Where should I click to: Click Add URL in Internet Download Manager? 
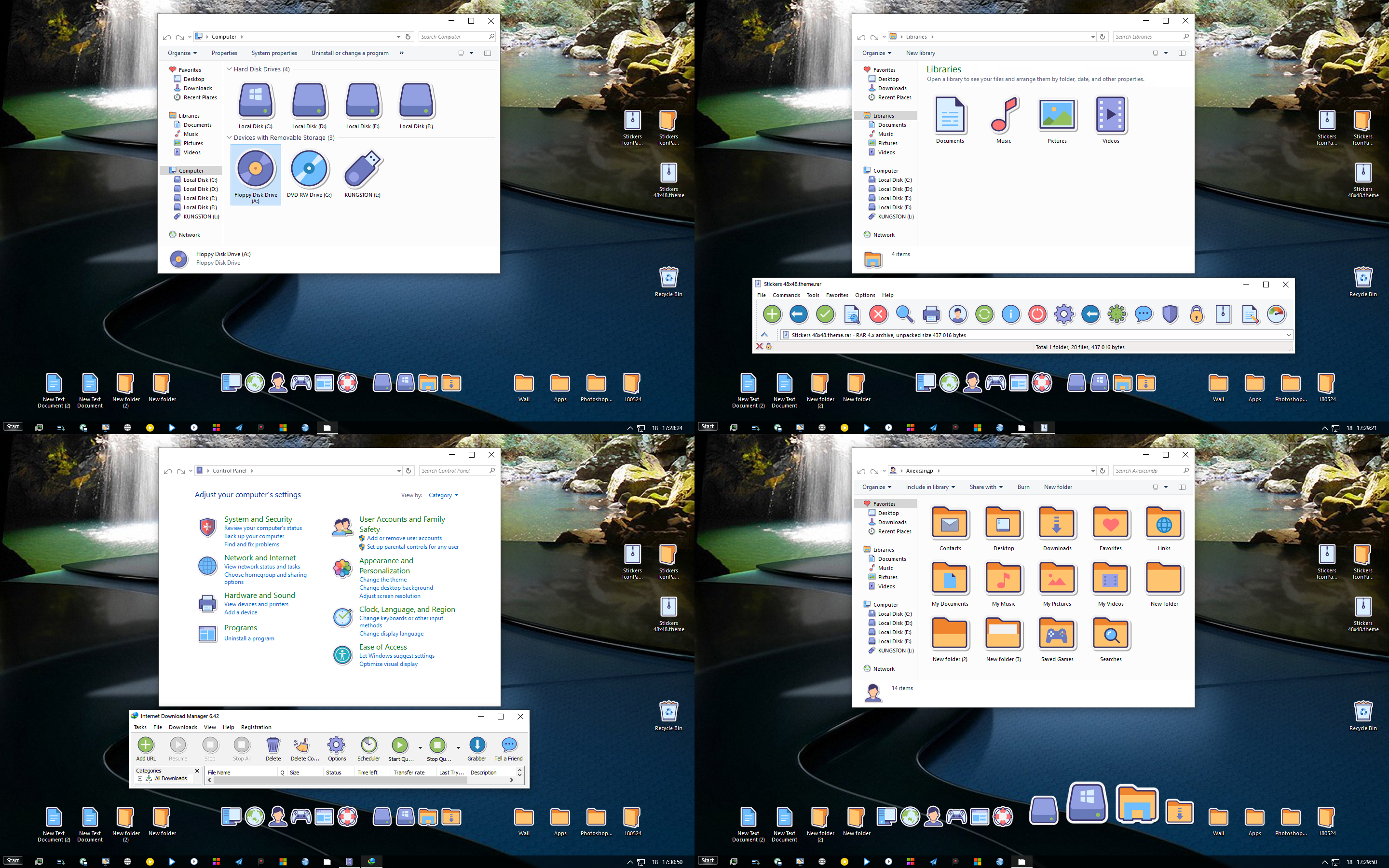[x=146, y=748]
